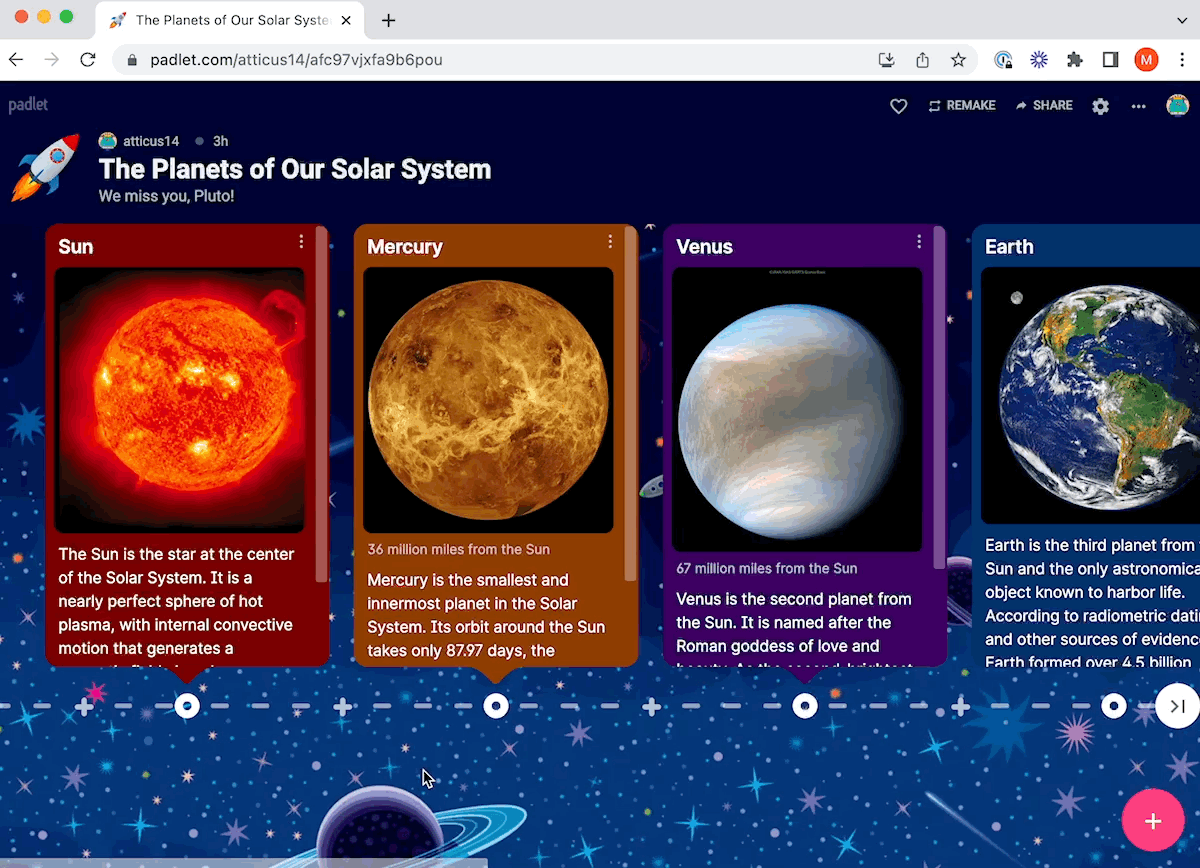Like this padlet with the heart icon
The image size is (1200, 868).
(x=899, y=106)
